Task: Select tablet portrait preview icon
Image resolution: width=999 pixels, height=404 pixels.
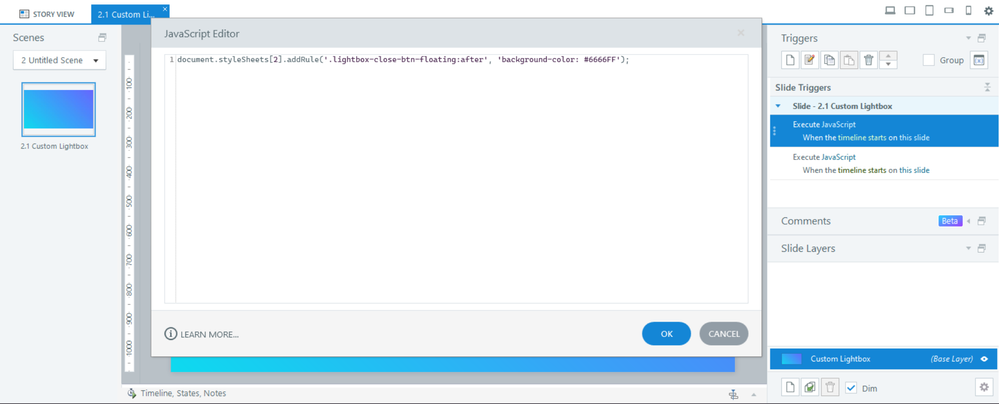Action: [930, 10]
